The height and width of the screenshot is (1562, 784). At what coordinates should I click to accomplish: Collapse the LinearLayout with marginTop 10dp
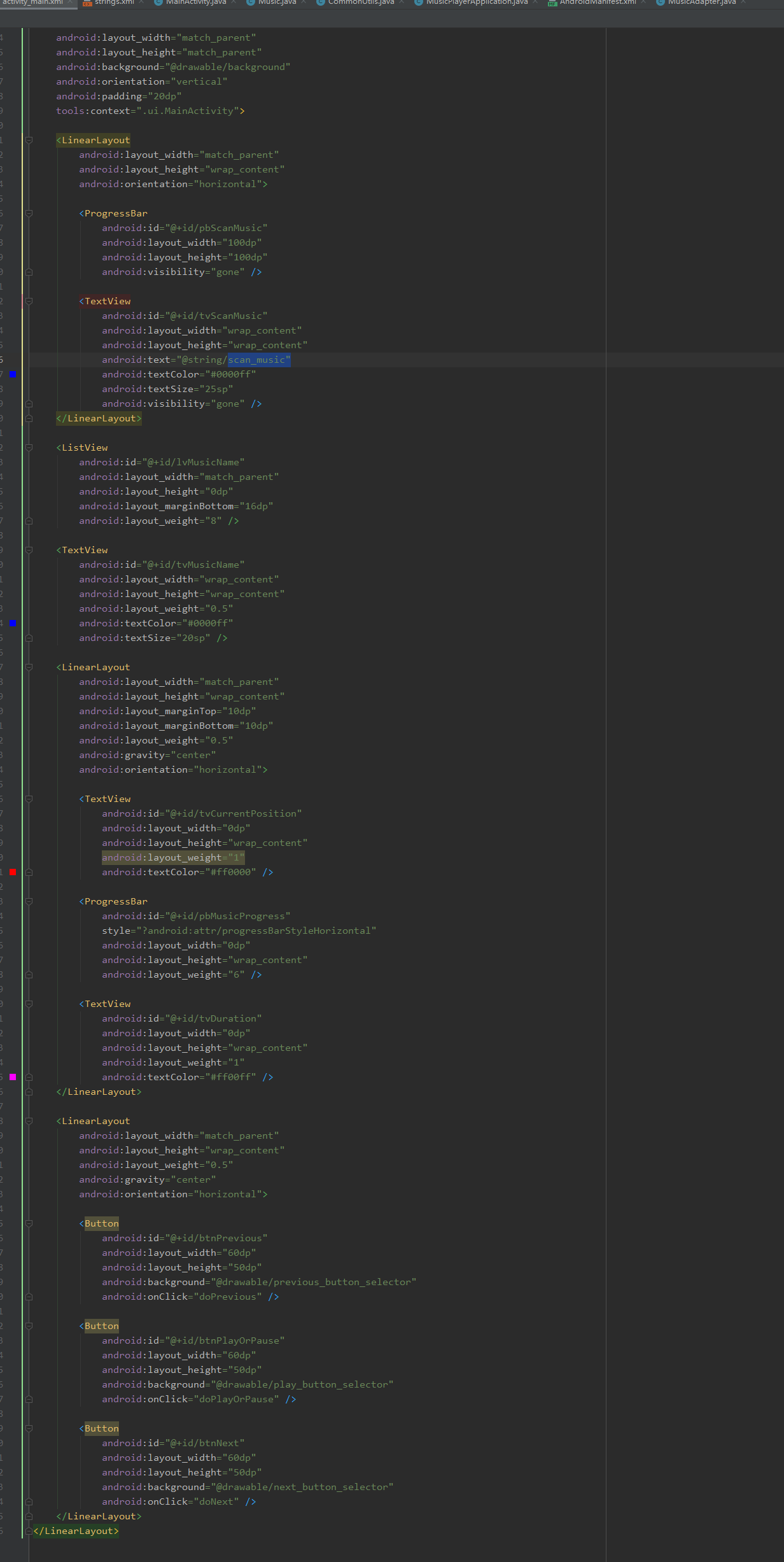(x=29, y=667)
